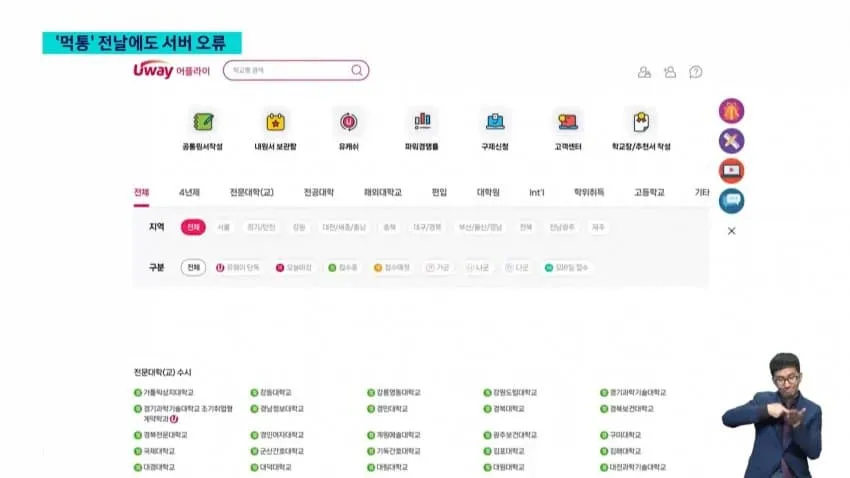Open the 강릉영동대학교 link

coord(398,392)
